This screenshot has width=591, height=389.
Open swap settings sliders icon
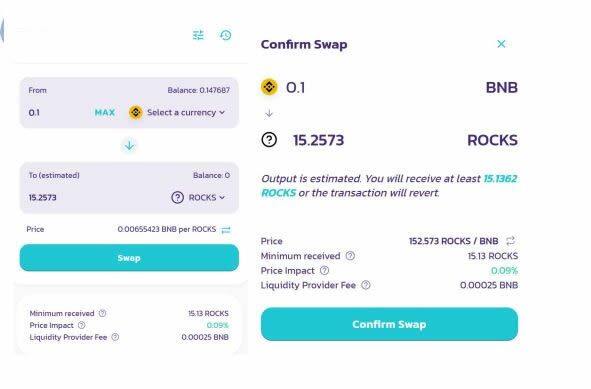198,35
